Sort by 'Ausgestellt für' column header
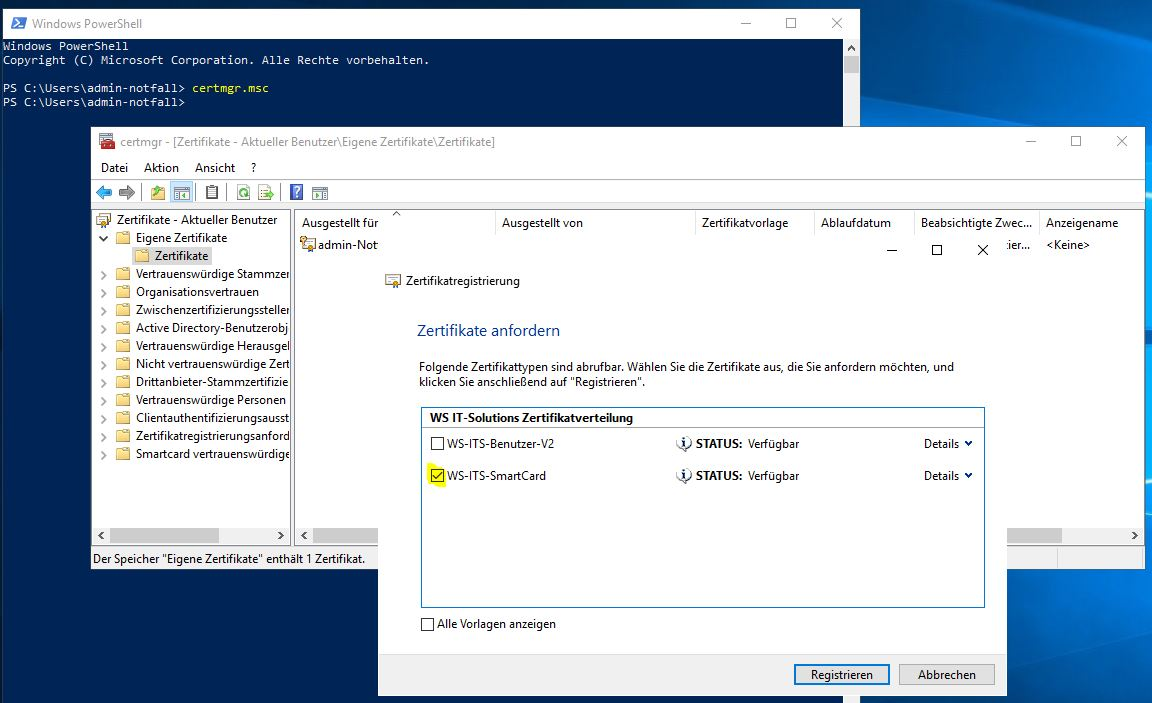 (395, 223)
